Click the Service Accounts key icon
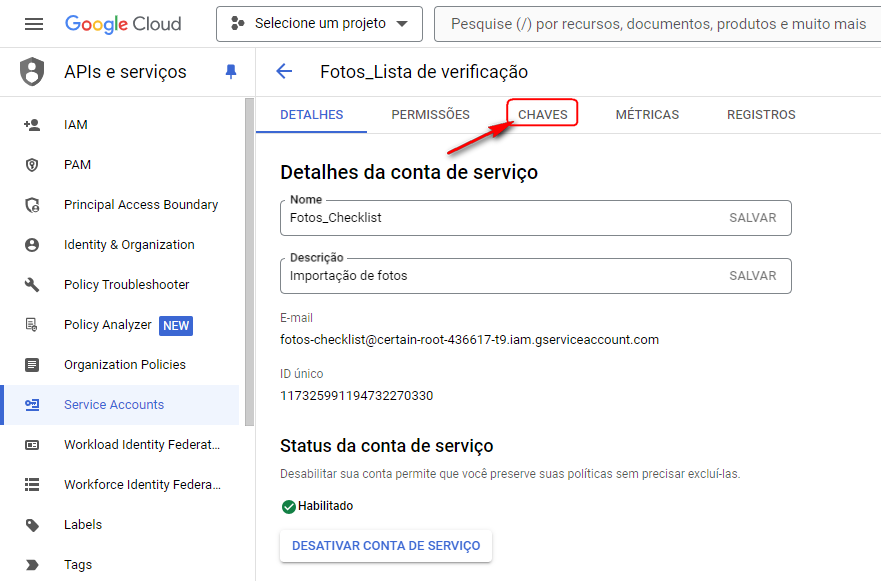The image size is (881, 581). (32, 405)
